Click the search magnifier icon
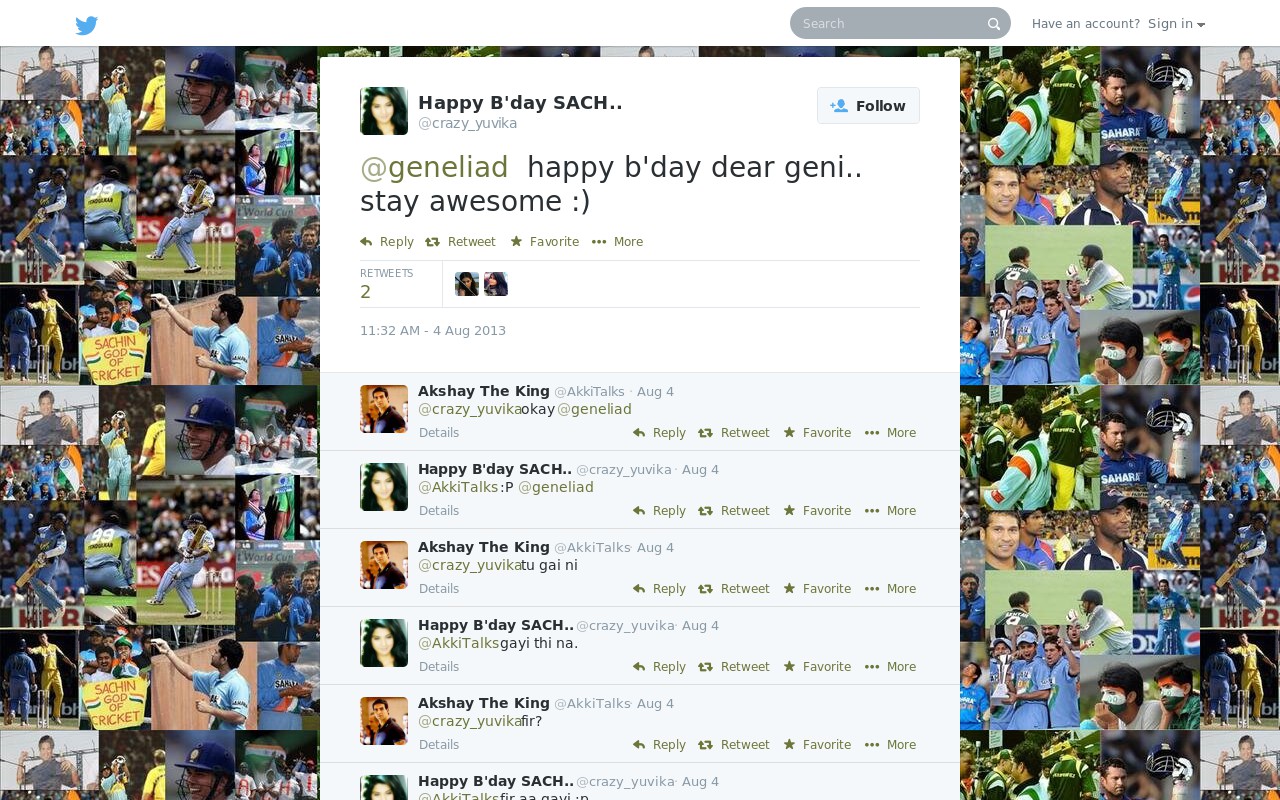1280x800 pixels. coord(993,24)
